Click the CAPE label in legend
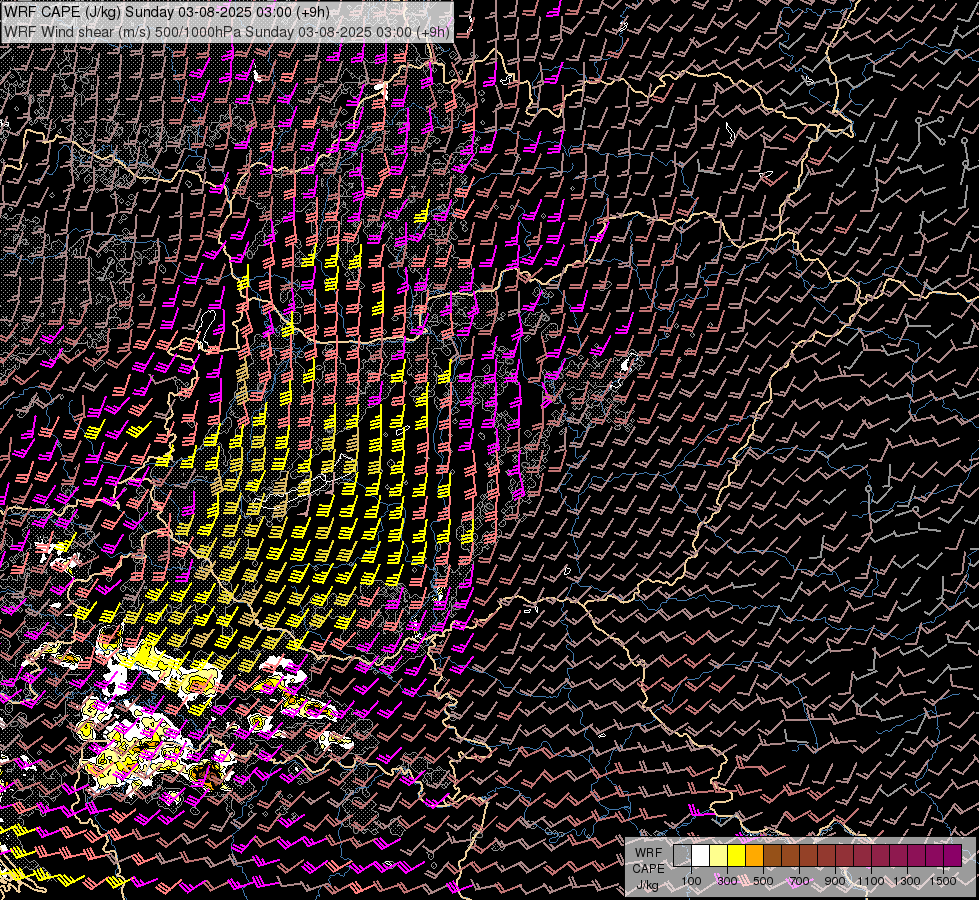This screenshot has height=900, width=979. point(648,869)
